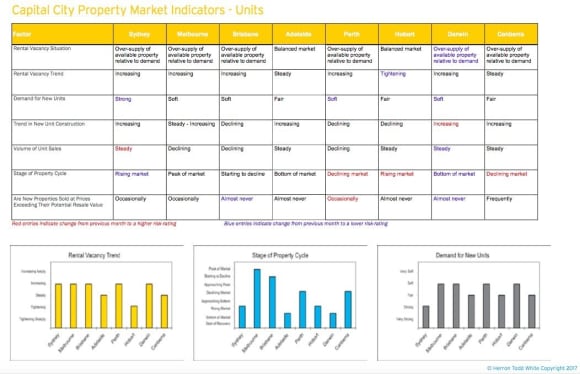
Task: Click Canberra's blue bar in Property Cycle chart
Action: click(348, 310)
